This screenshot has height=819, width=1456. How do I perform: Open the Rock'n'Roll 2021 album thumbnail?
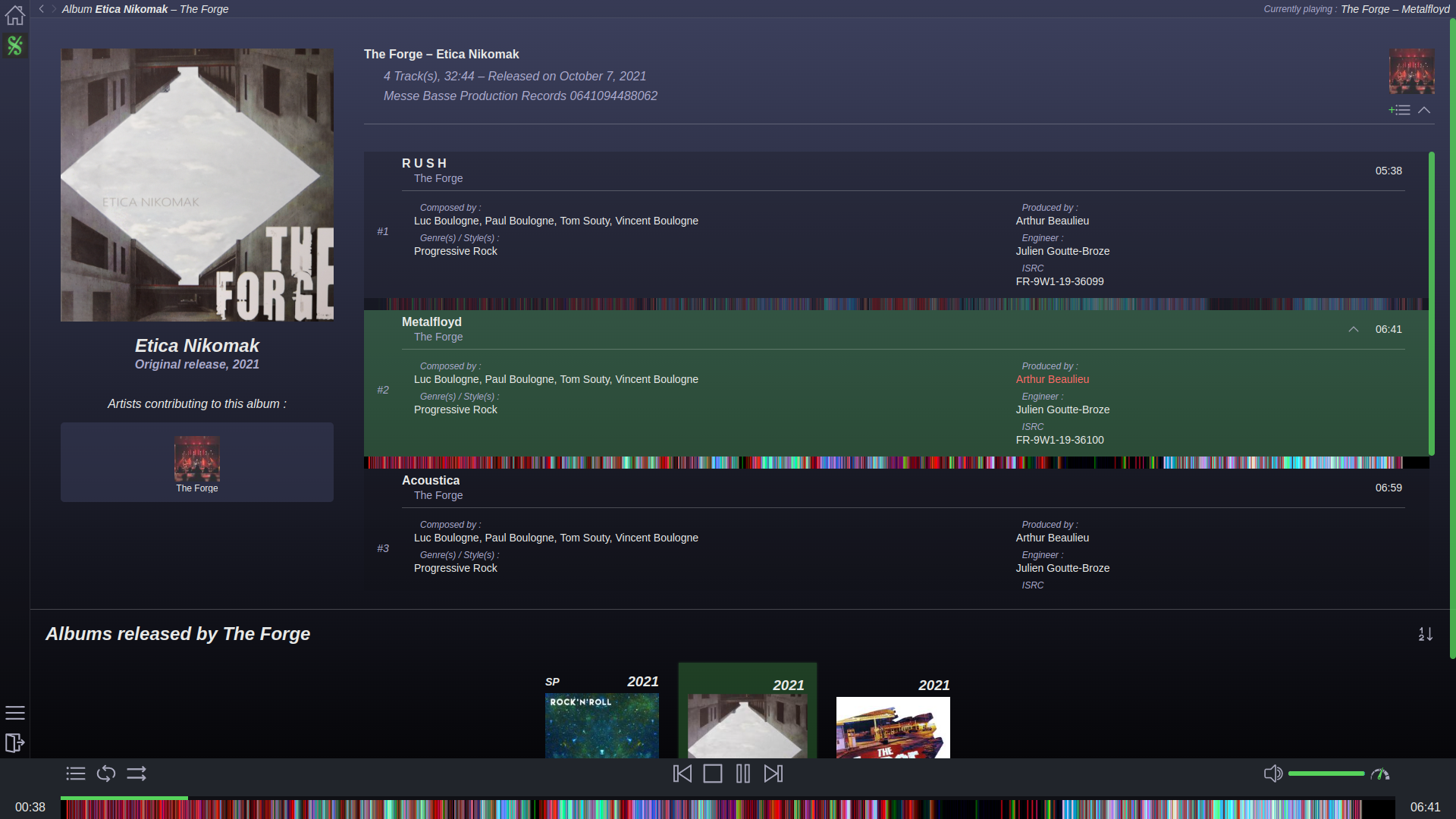click(601, 724)
